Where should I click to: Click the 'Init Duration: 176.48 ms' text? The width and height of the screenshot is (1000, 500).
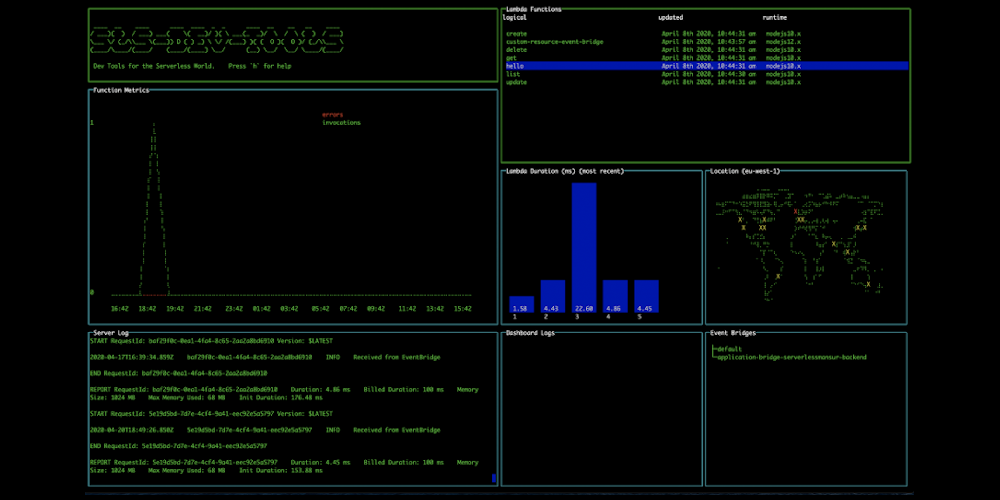(281, 398)
